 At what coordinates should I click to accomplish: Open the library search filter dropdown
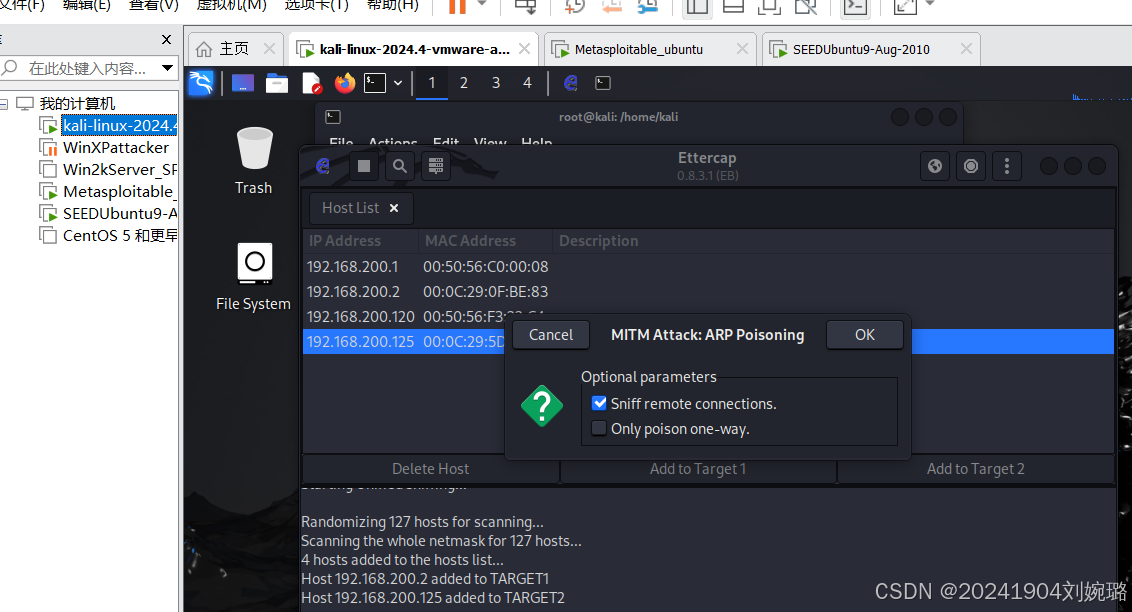[x=167, y=68]
